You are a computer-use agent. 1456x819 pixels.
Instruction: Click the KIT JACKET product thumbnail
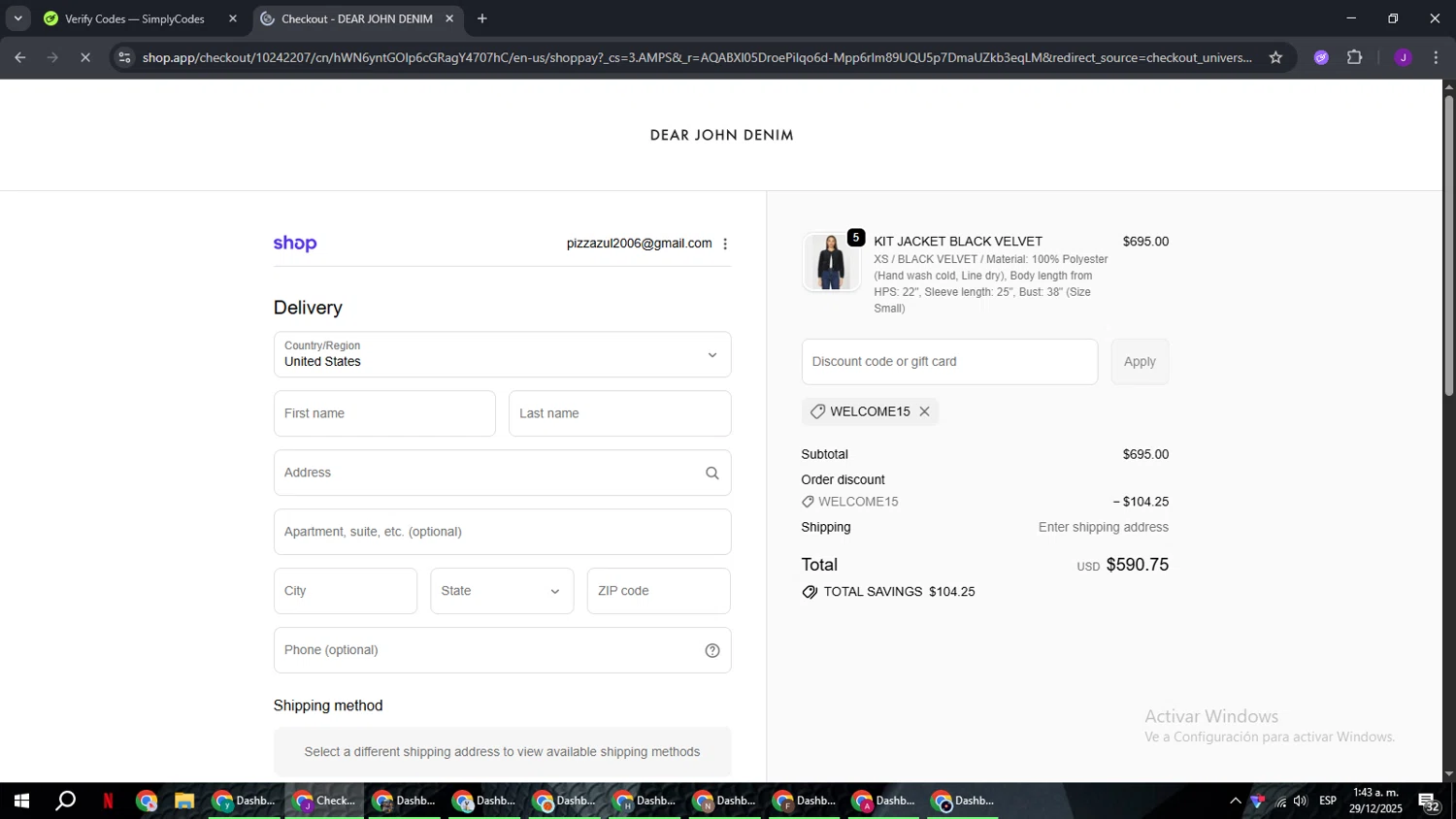point(831,262)
